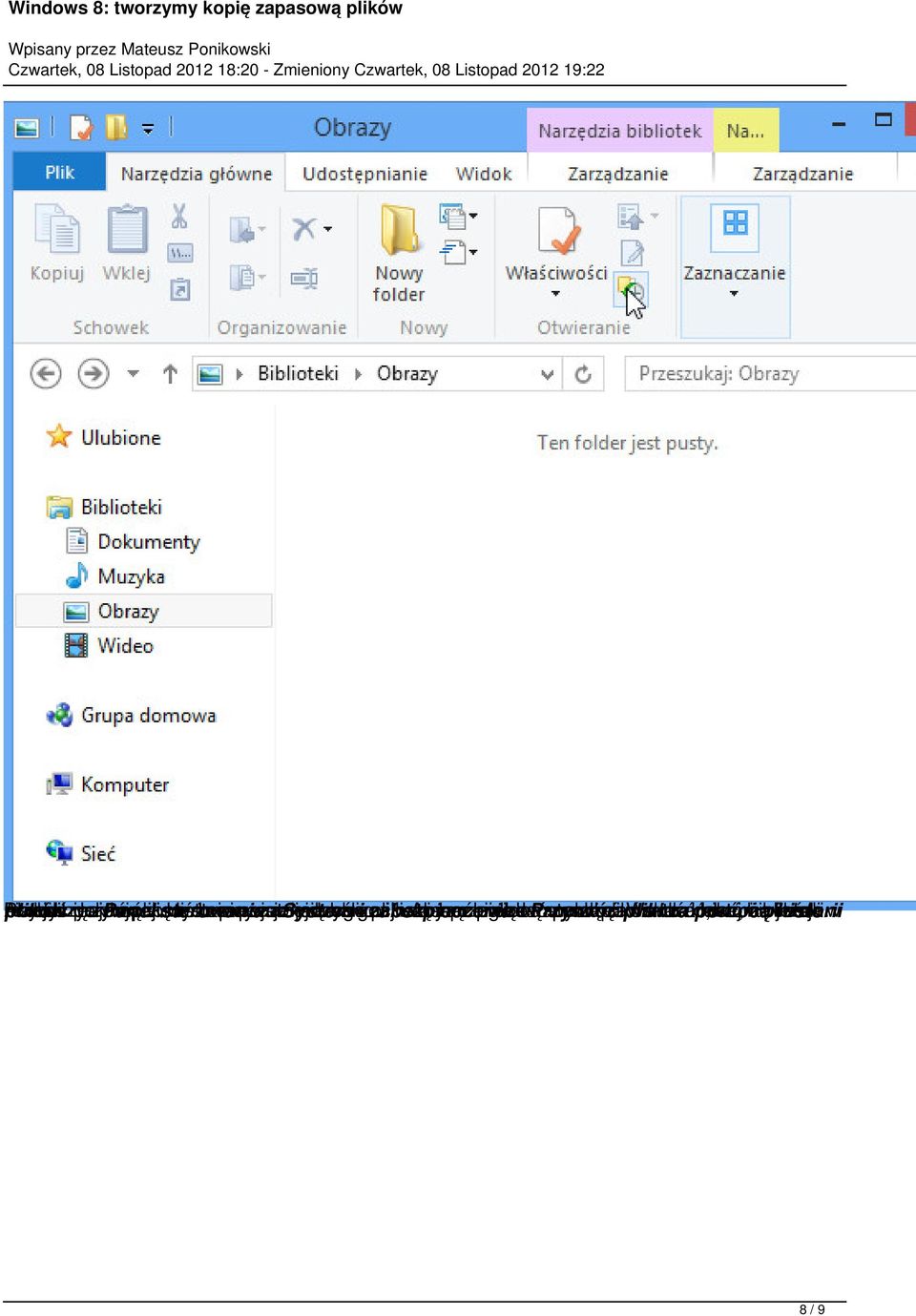
Task: Click the Obrazy breadcrumb in address bar
Action: pyautogui.click(x=406, y=373)
